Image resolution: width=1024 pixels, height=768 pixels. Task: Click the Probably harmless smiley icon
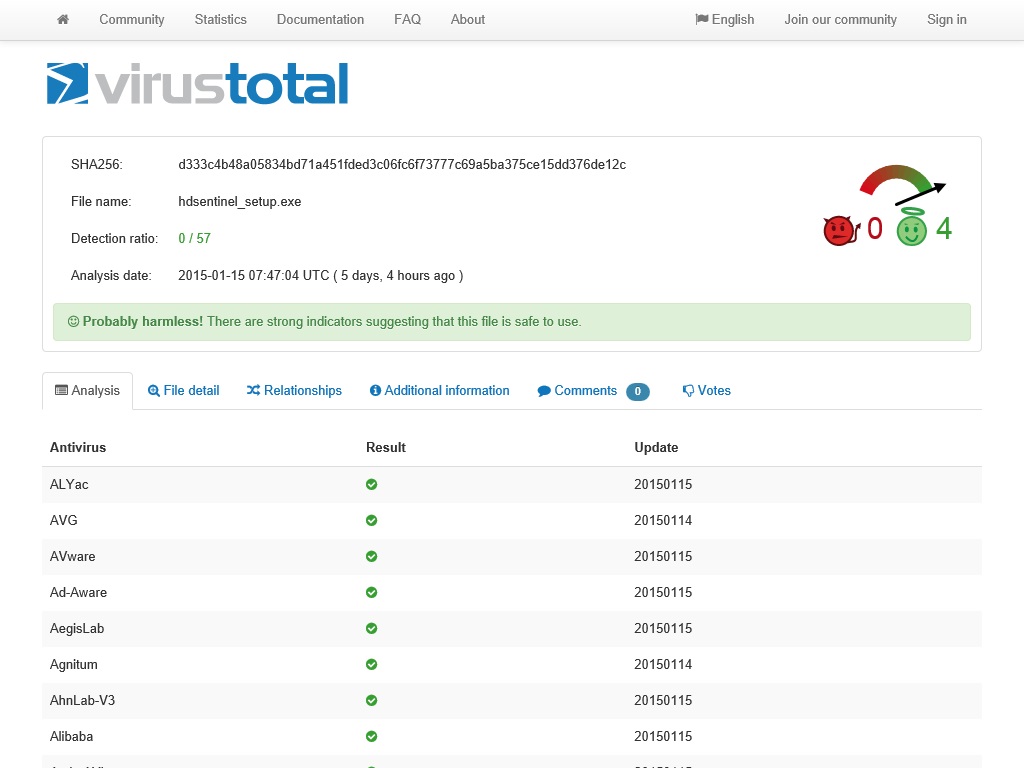coord(73,321)
